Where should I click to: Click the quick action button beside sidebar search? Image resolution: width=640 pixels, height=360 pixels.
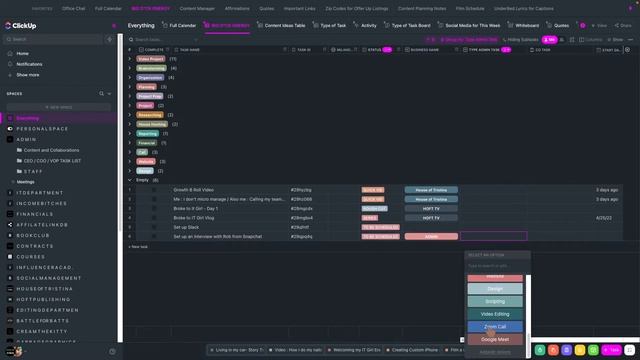[x=109, y=39]
